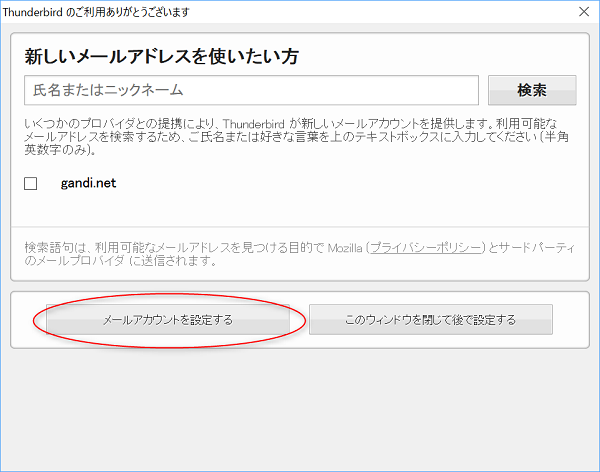Click the メールアカウントを設定する button

coord(168,319)
